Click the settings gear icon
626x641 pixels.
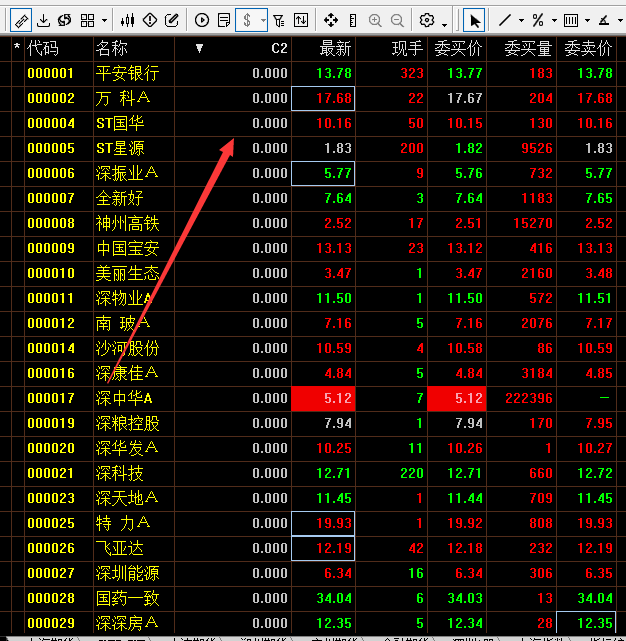point(427,20)
